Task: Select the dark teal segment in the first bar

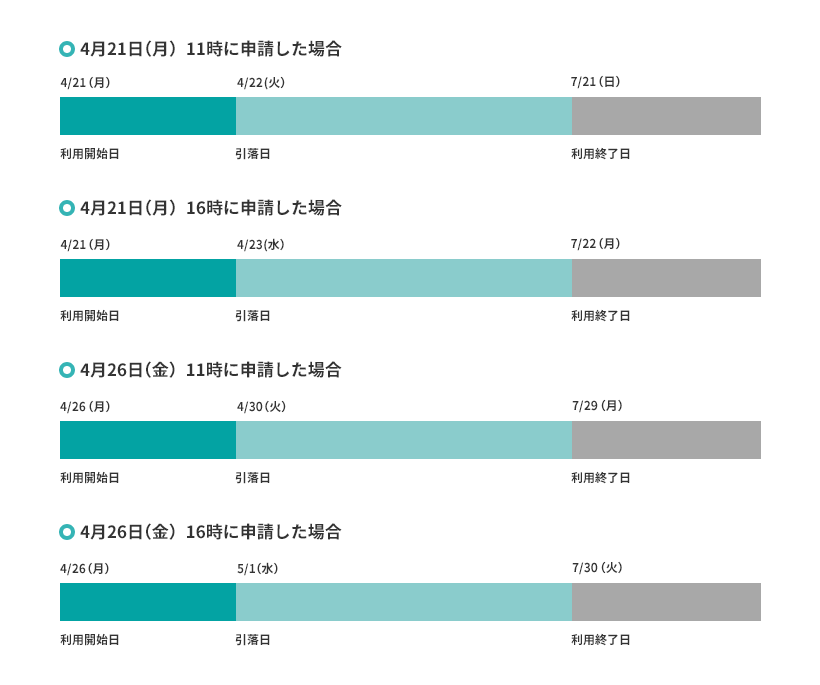Action: coord(148,116)
